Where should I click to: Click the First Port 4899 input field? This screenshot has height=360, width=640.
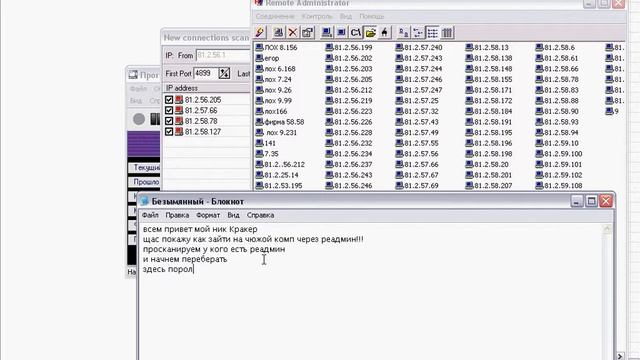pyautogui.click(x=206, y=73)
